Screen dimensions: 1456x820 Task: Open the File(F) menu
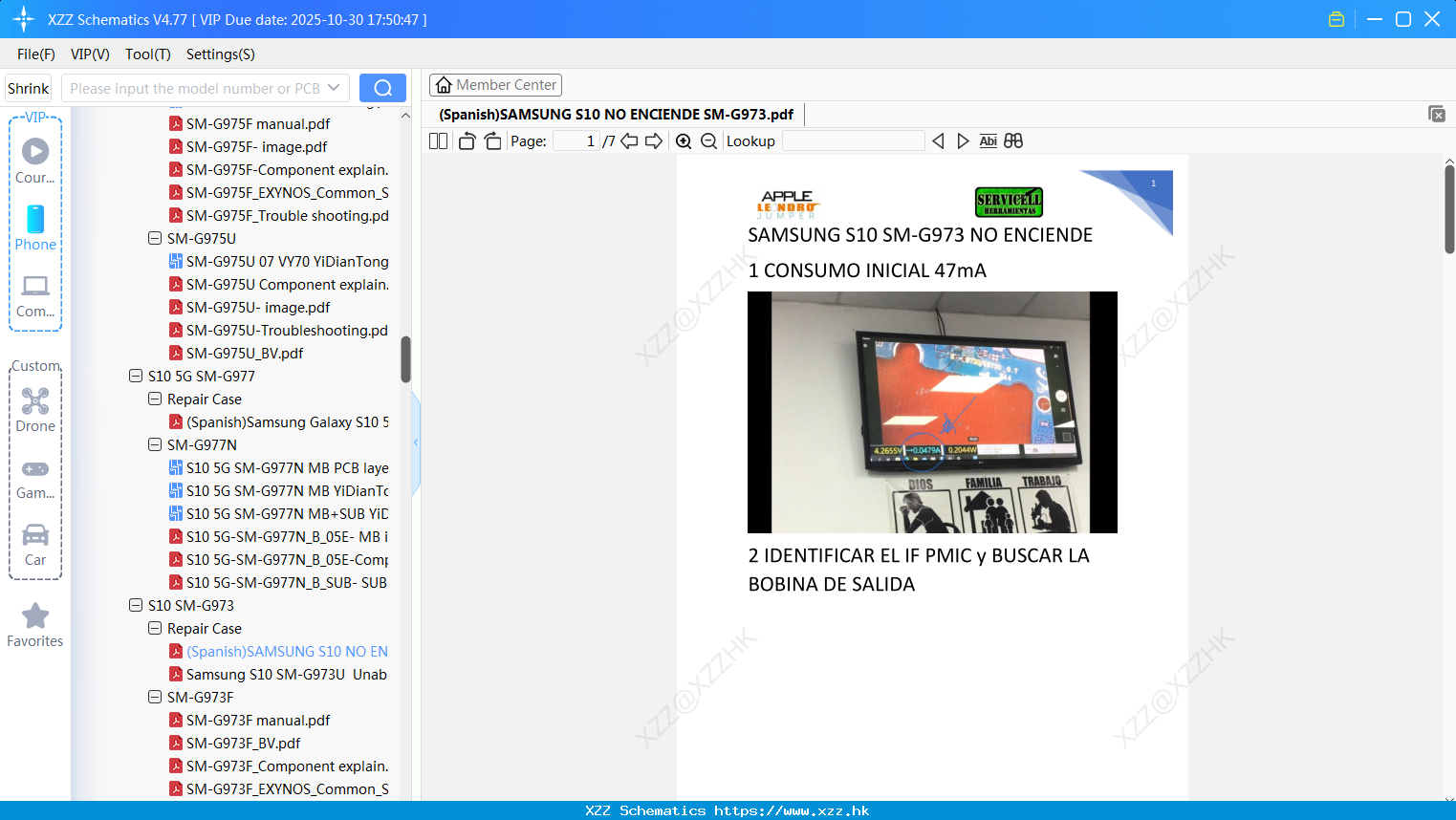click(x=36, y=54)
